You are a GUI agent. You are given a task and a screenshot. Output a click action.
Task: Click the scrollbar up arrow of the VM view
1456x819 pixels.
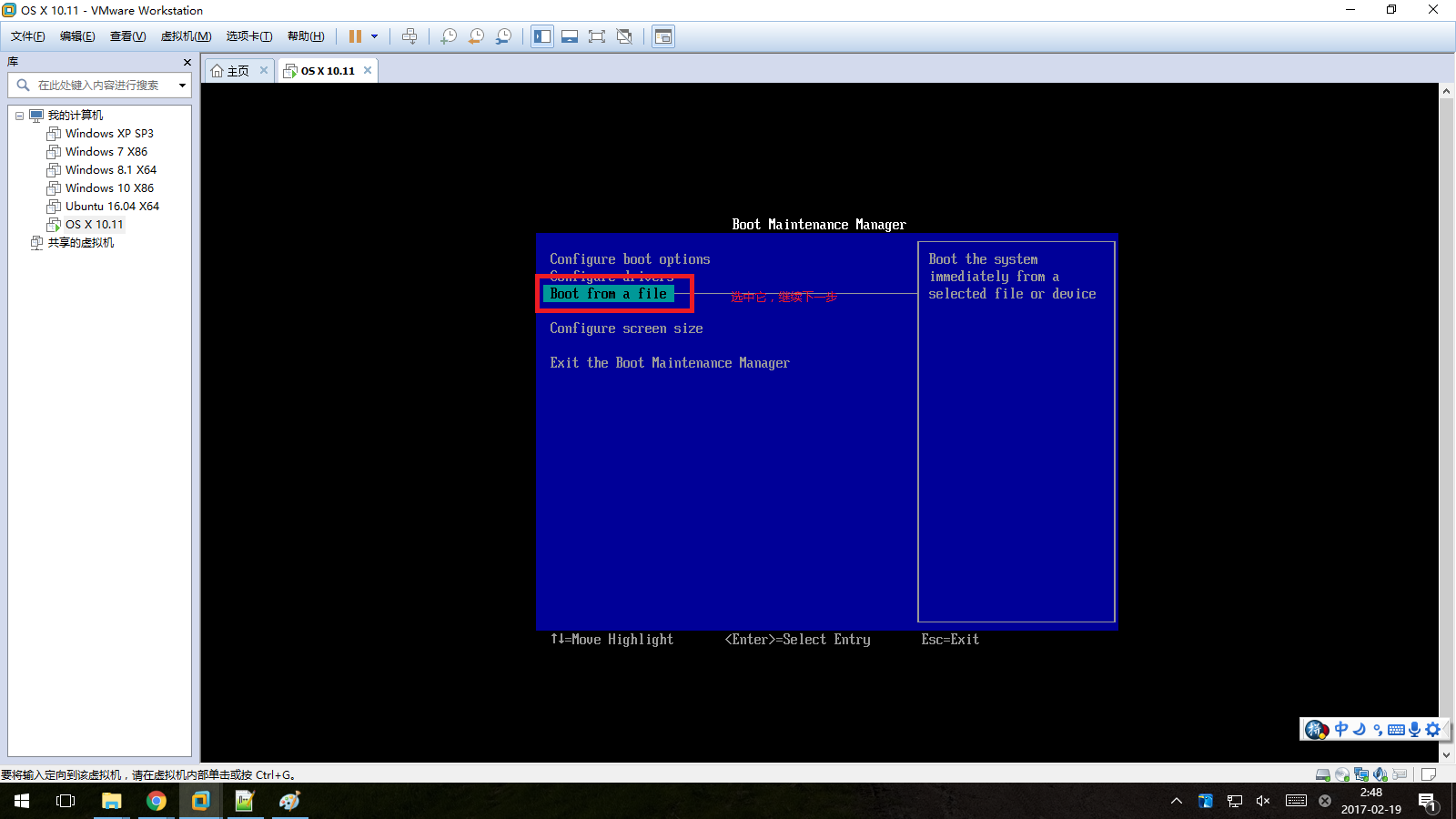tap(1446, 89)
